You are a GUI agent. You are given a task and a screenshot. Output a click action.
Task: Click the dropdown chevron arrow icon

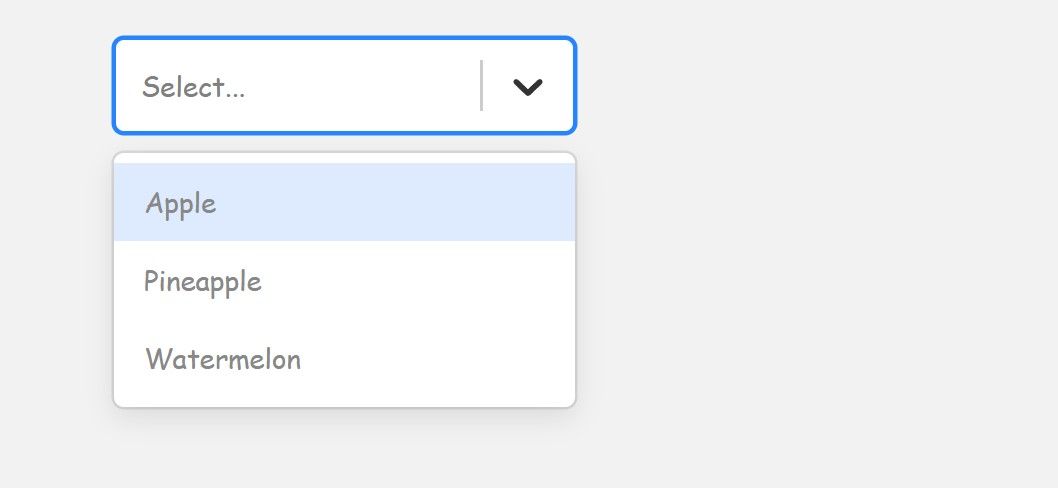pos(527,87)
